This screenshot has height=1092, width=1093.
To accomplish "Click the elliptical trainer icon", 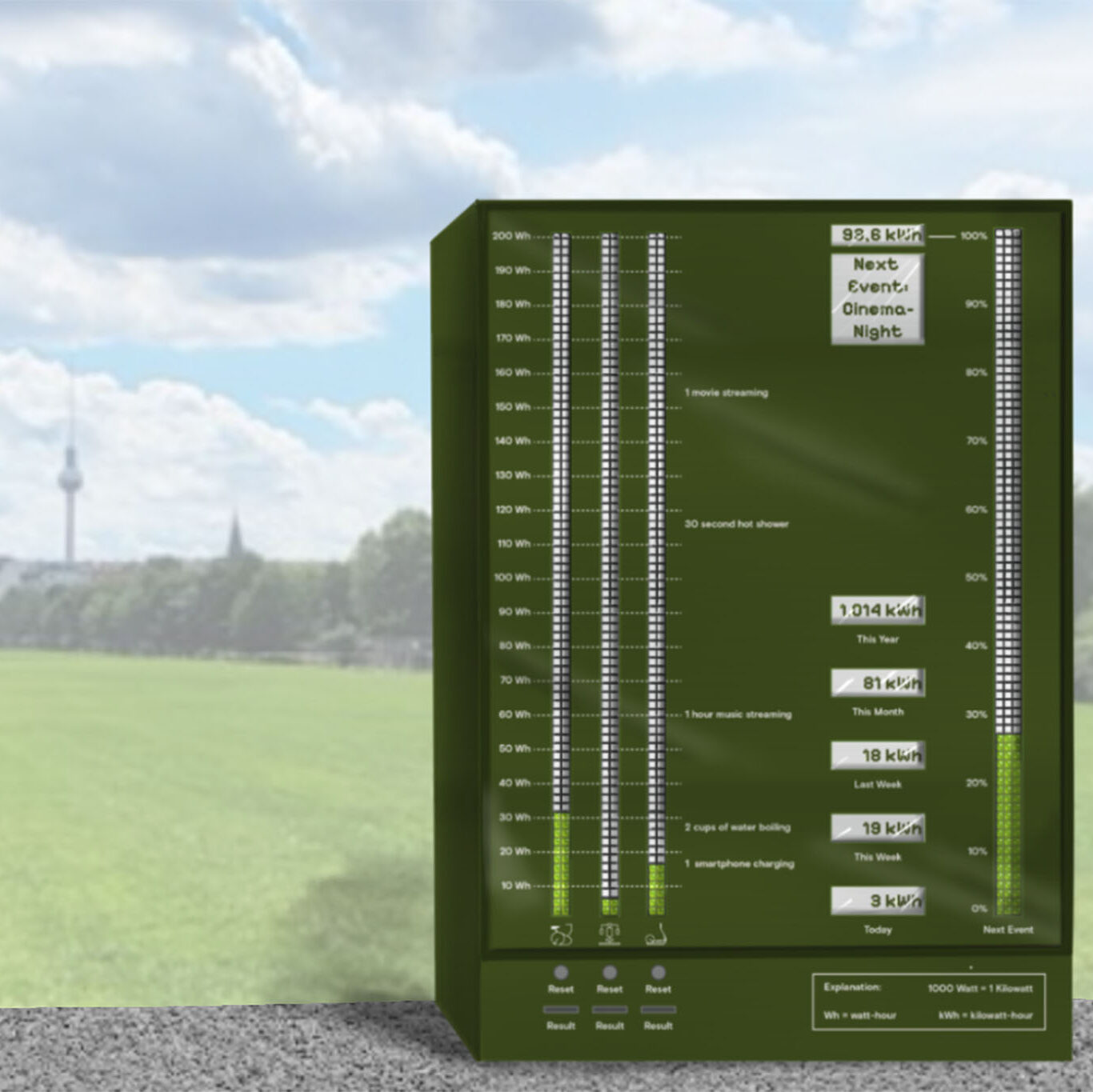I will 657,934.
